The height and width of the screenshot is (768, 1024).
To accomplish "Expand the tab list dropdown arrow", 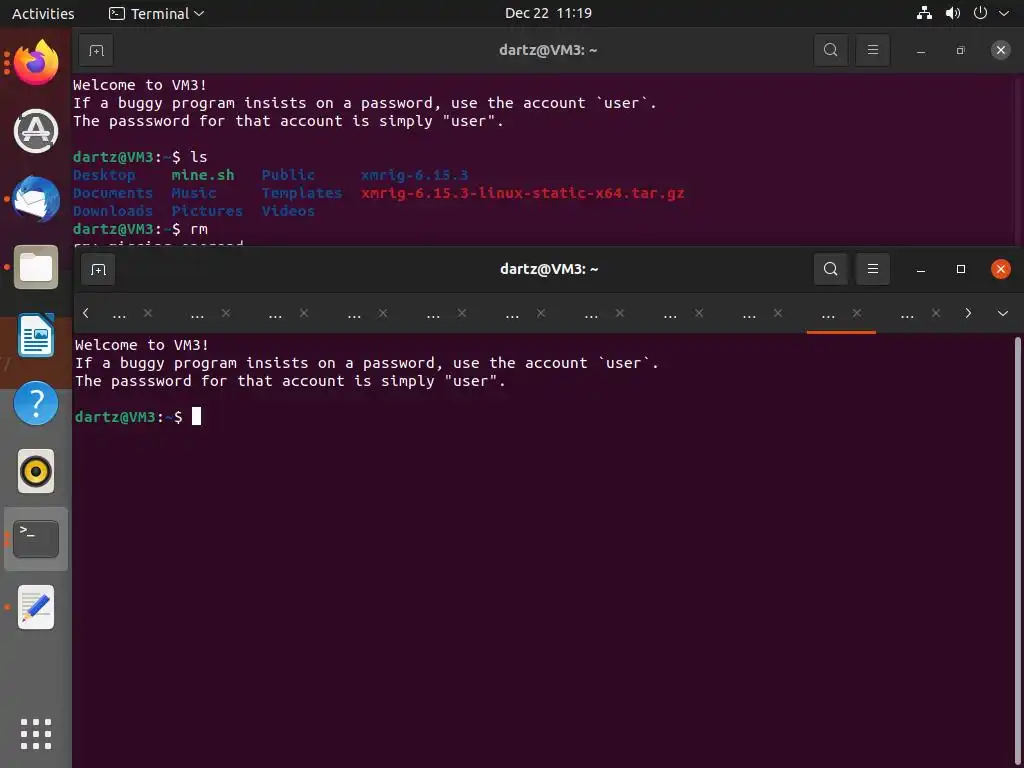I will pos(1002,313).
